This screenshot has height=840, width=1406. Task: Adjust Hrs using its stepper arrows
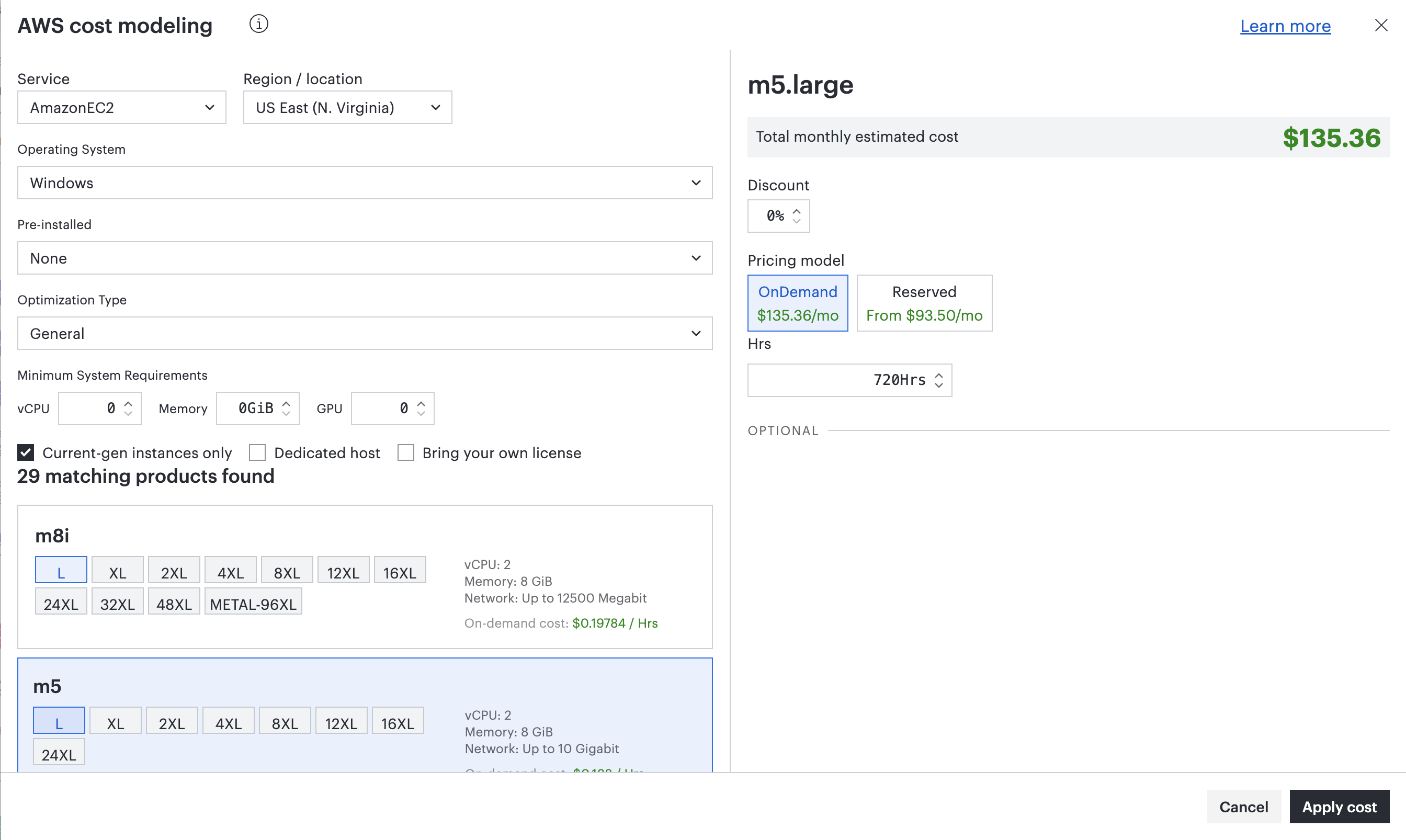click(939, 380)
